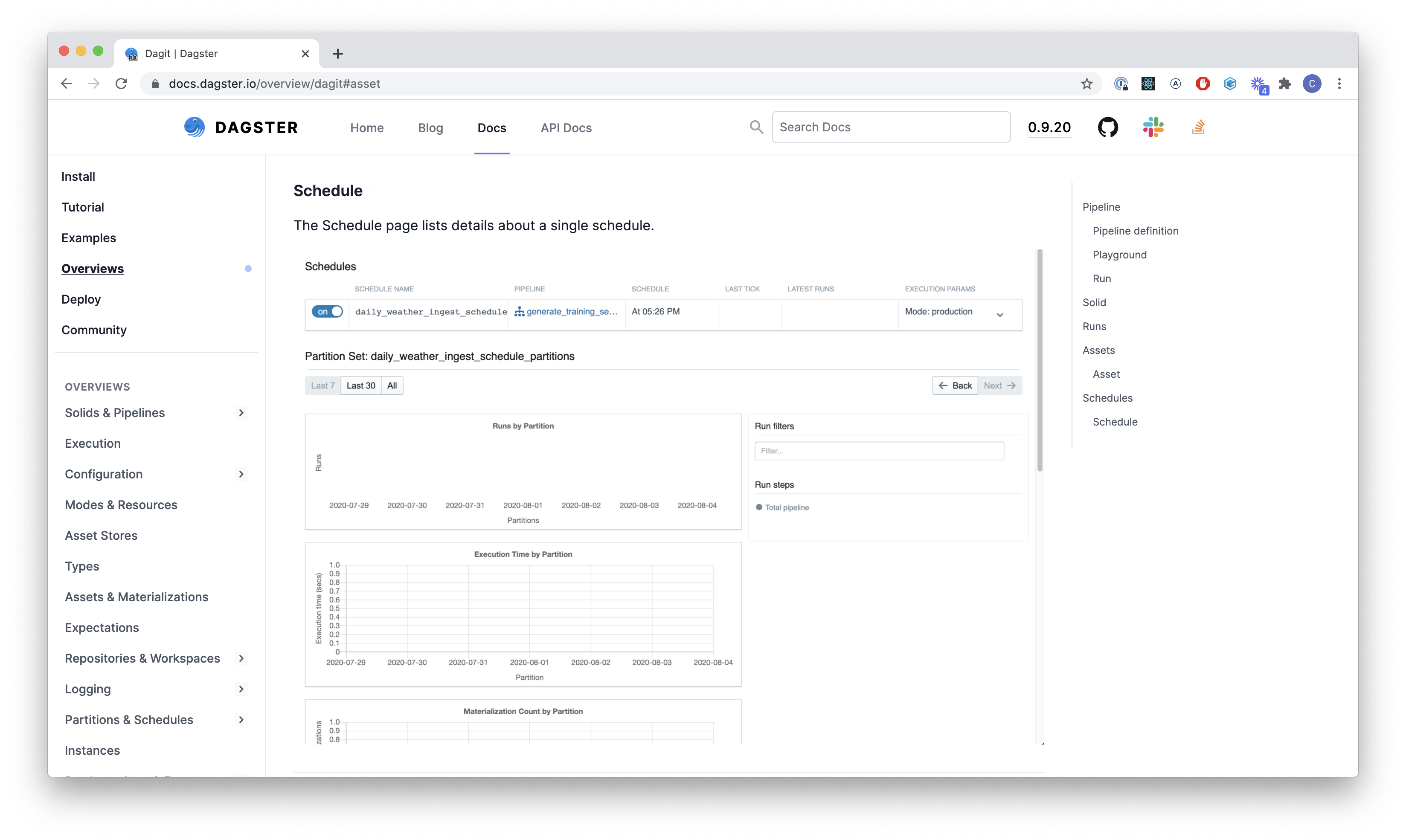Expand Solids & Pipelines section
Viewport: 1406px width, 840px height.
241,413
